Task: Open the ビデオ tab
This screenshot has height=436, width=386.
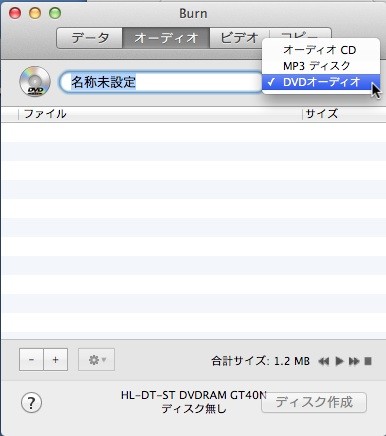Action: (239, 38)
